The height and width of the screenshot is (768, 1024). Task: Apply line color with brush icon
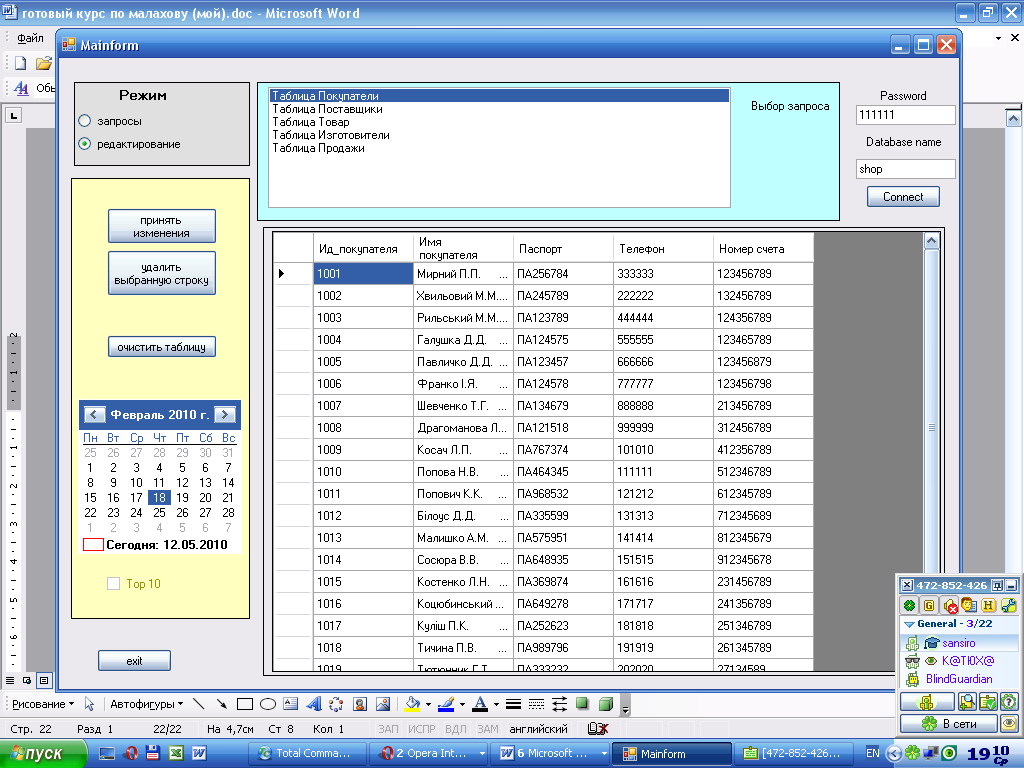pos(446,704)
